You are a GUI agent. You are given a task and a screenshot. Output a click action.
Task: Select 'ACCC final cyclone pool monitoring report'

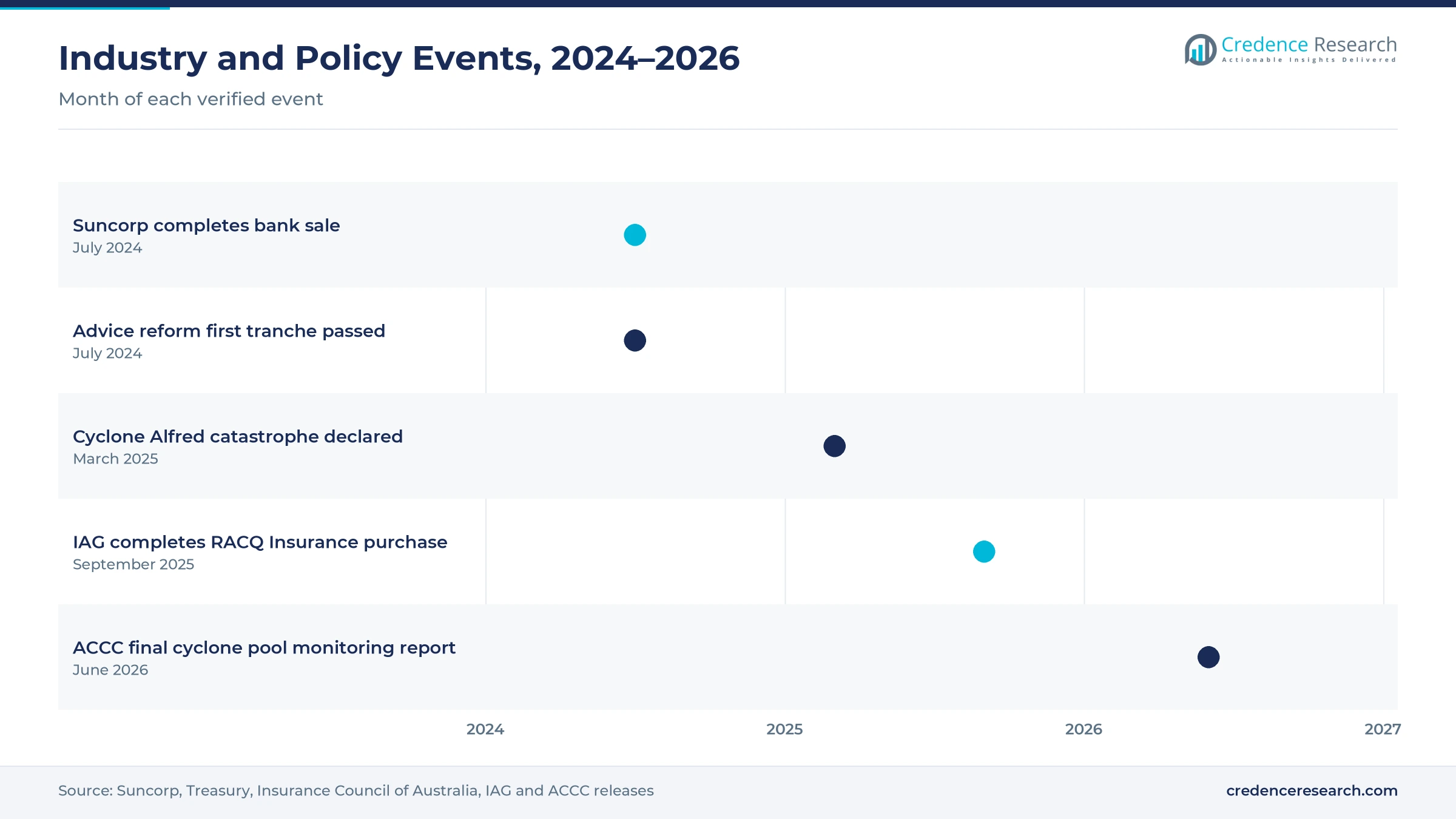pos(264,648)
